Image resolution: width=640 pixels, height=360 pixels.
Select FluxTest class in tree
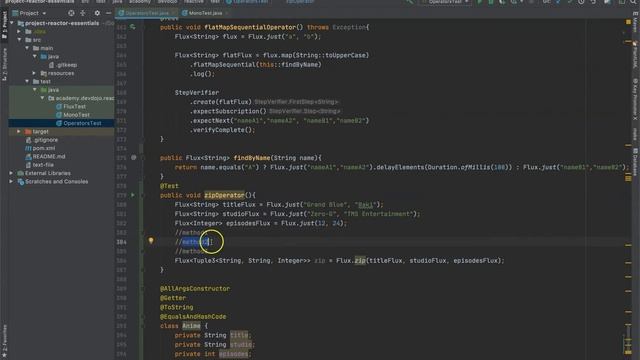coord(71,107)
